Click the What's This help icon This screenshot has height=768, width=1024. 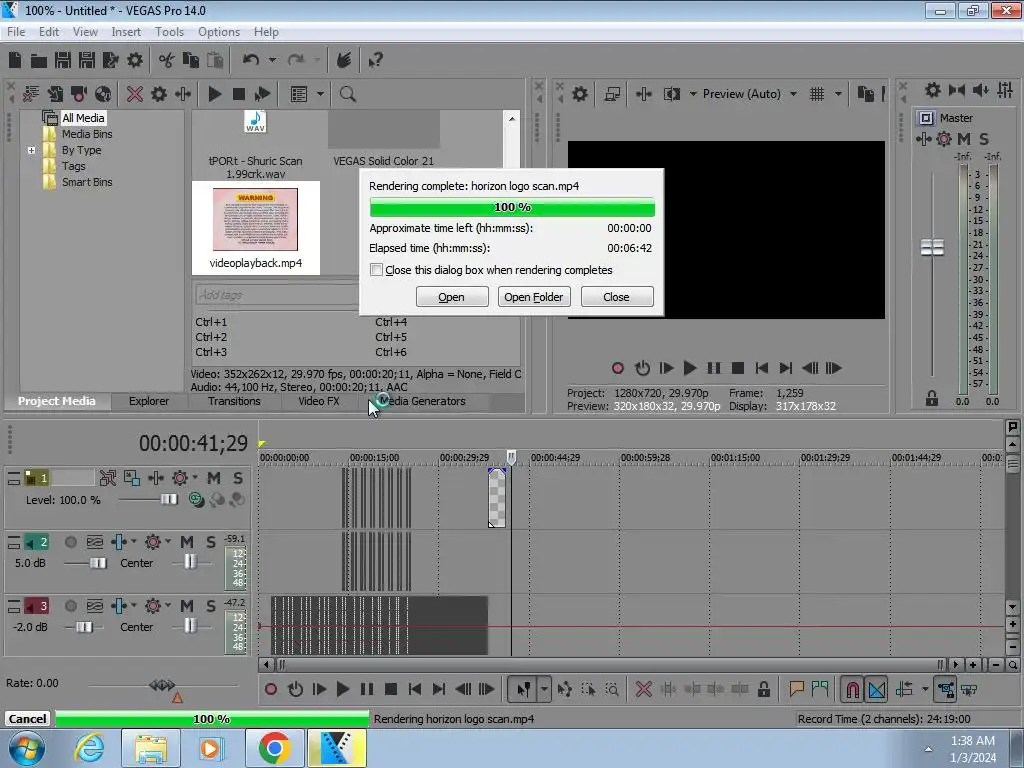(375, 60)
